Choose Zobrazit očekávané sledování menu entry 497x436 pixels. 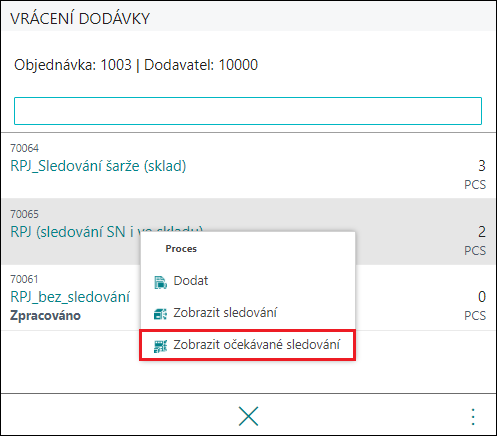click(248, 345)
